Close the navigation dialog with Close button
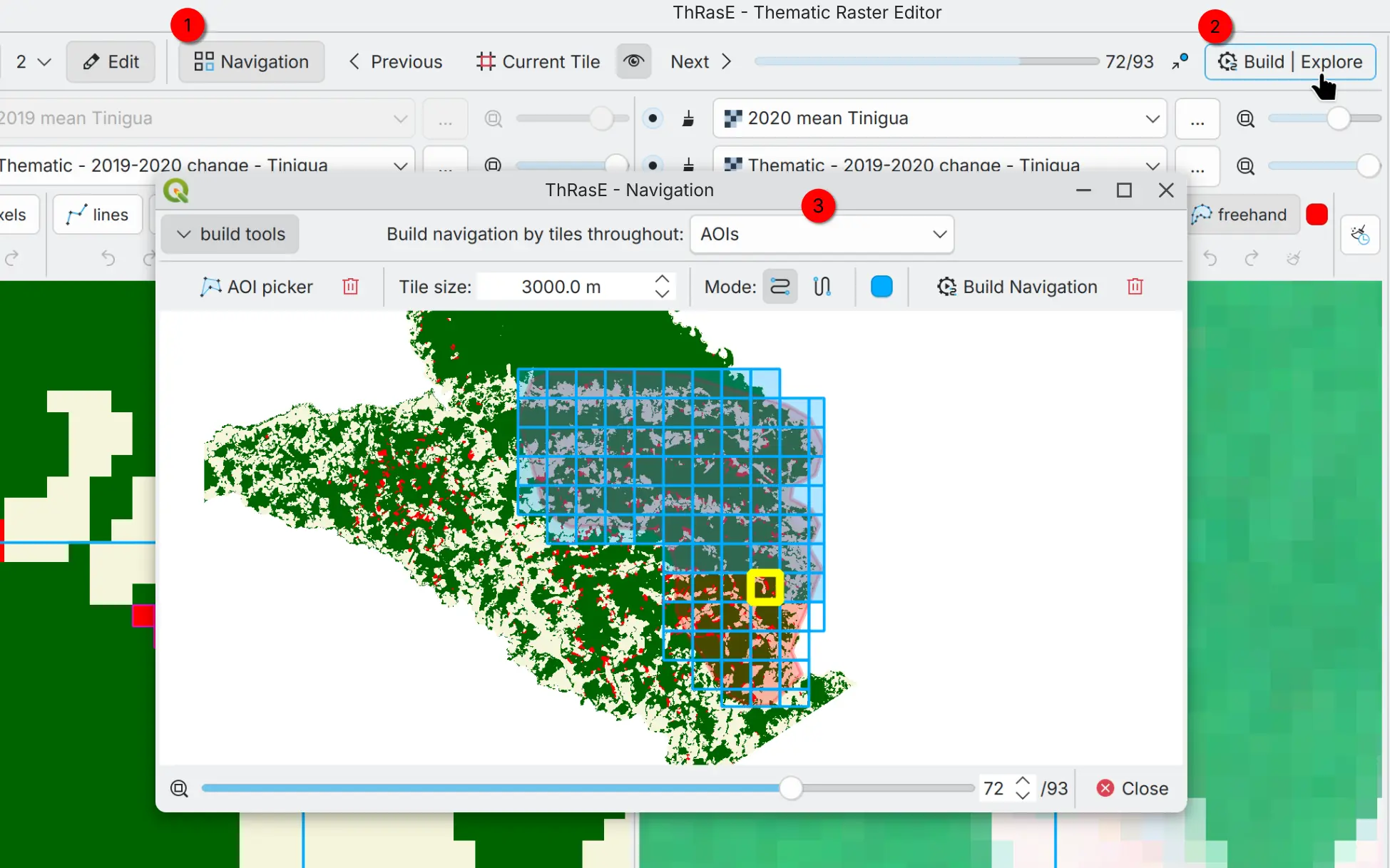Screen dimensions: 1390x868 point(1132,788)
